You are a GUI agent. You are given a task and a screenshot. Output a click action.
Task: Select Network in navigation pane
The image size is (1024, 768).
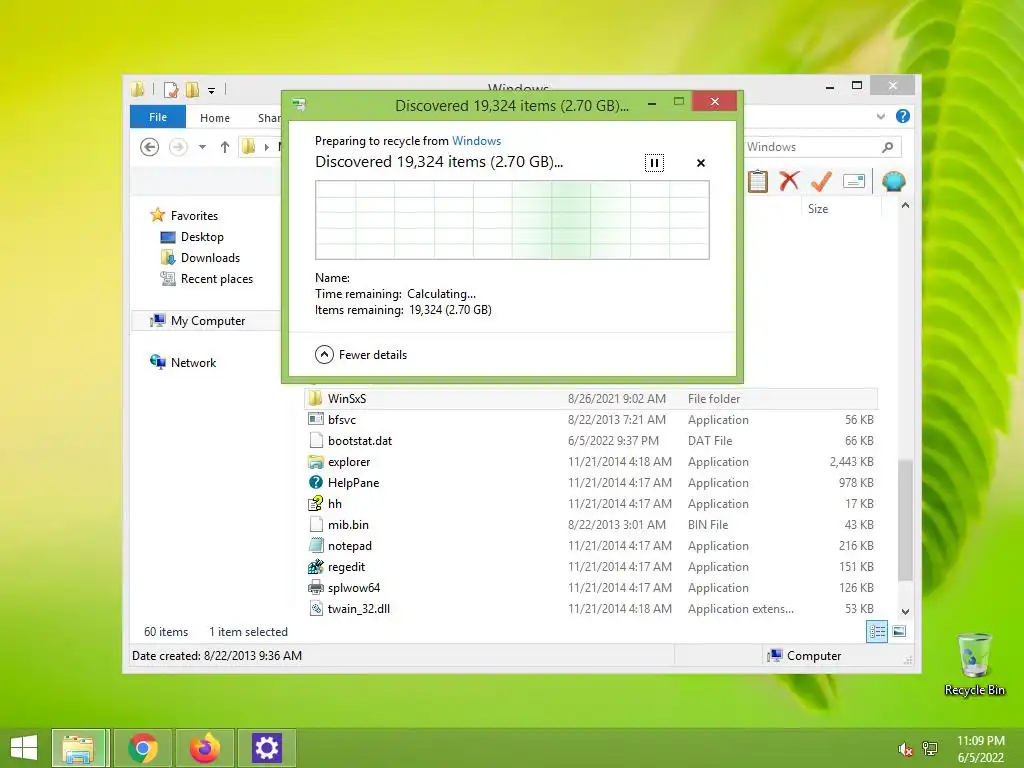tap(184, 362)
